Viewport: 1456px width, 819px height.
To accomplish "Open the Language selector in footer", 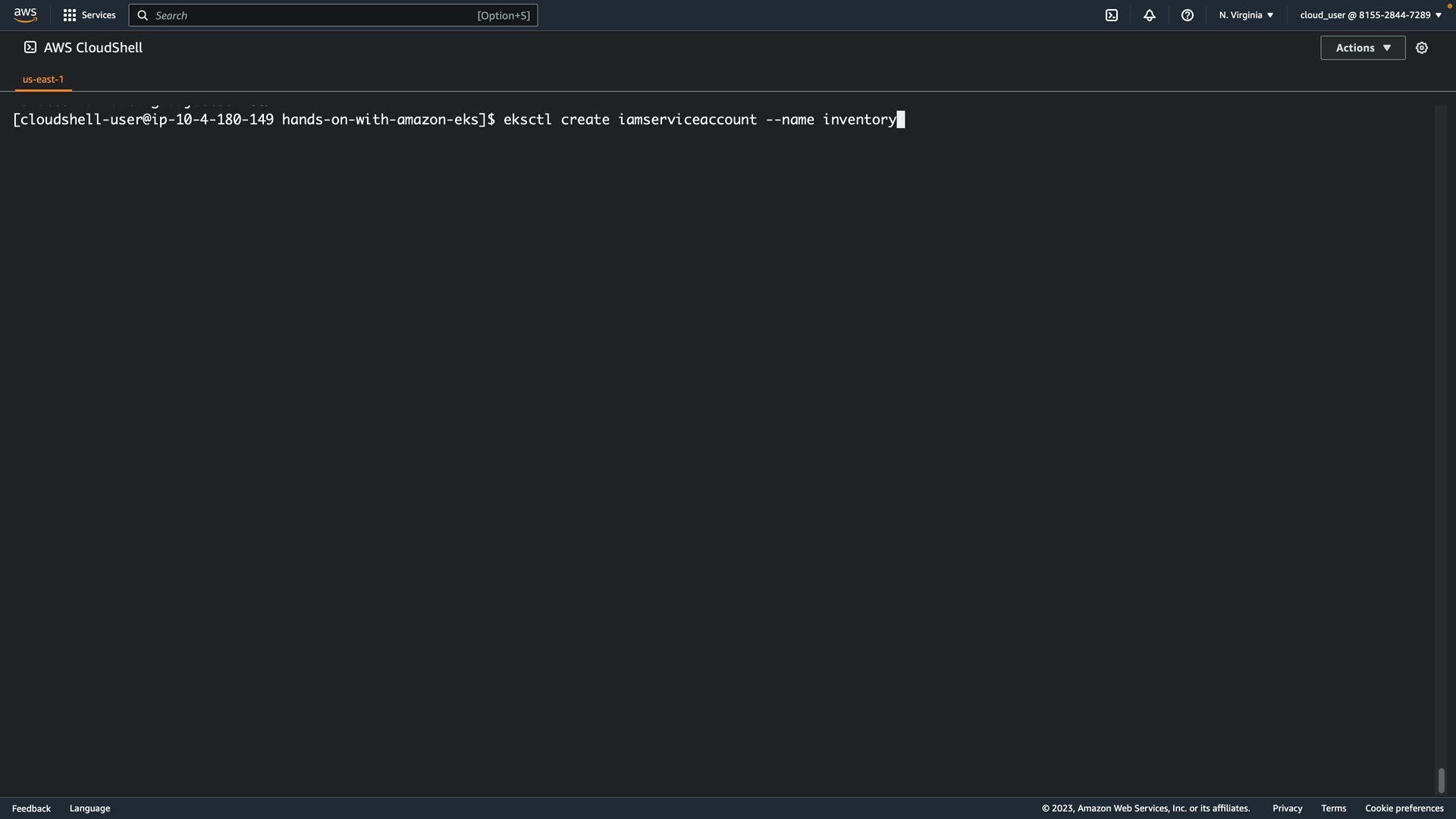I will pyautogui.click(x=89, y=808).
